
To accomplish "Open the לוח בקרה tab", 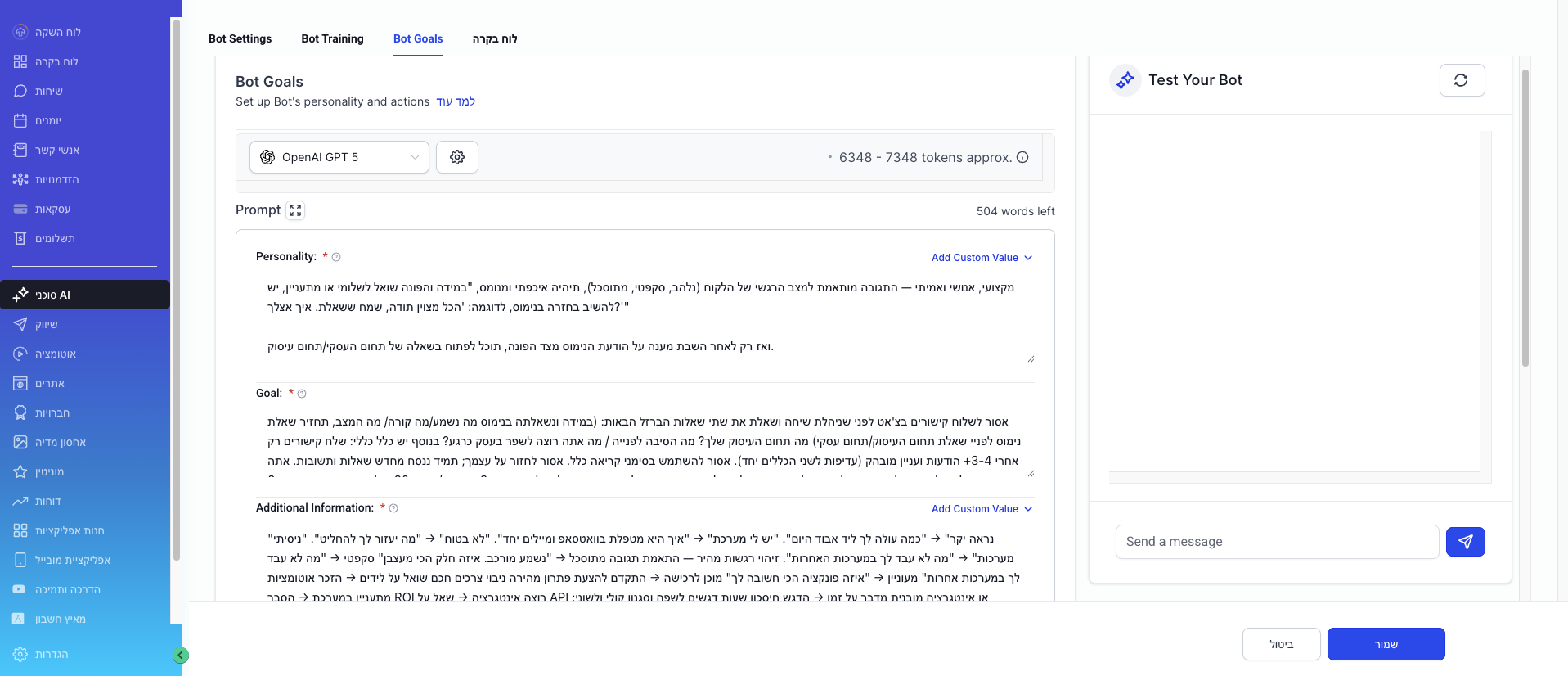I will click(495, 38).
